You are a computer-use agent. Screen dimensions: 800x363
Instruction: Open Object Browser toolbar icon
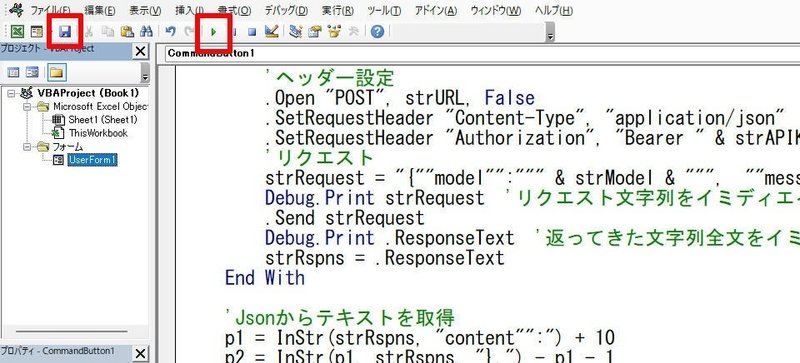tap(334, 32)
